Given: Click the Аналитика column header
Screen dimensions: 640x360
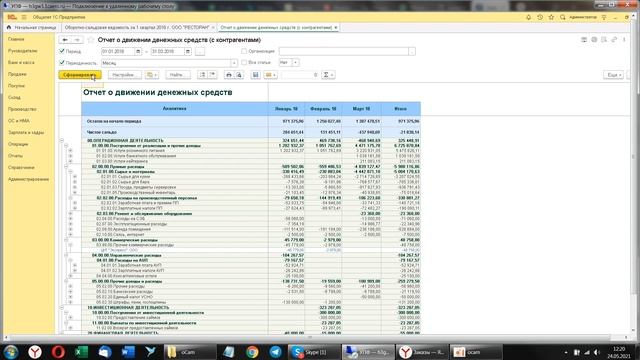Looking at the screenshot, I should (x=175, y=109).
